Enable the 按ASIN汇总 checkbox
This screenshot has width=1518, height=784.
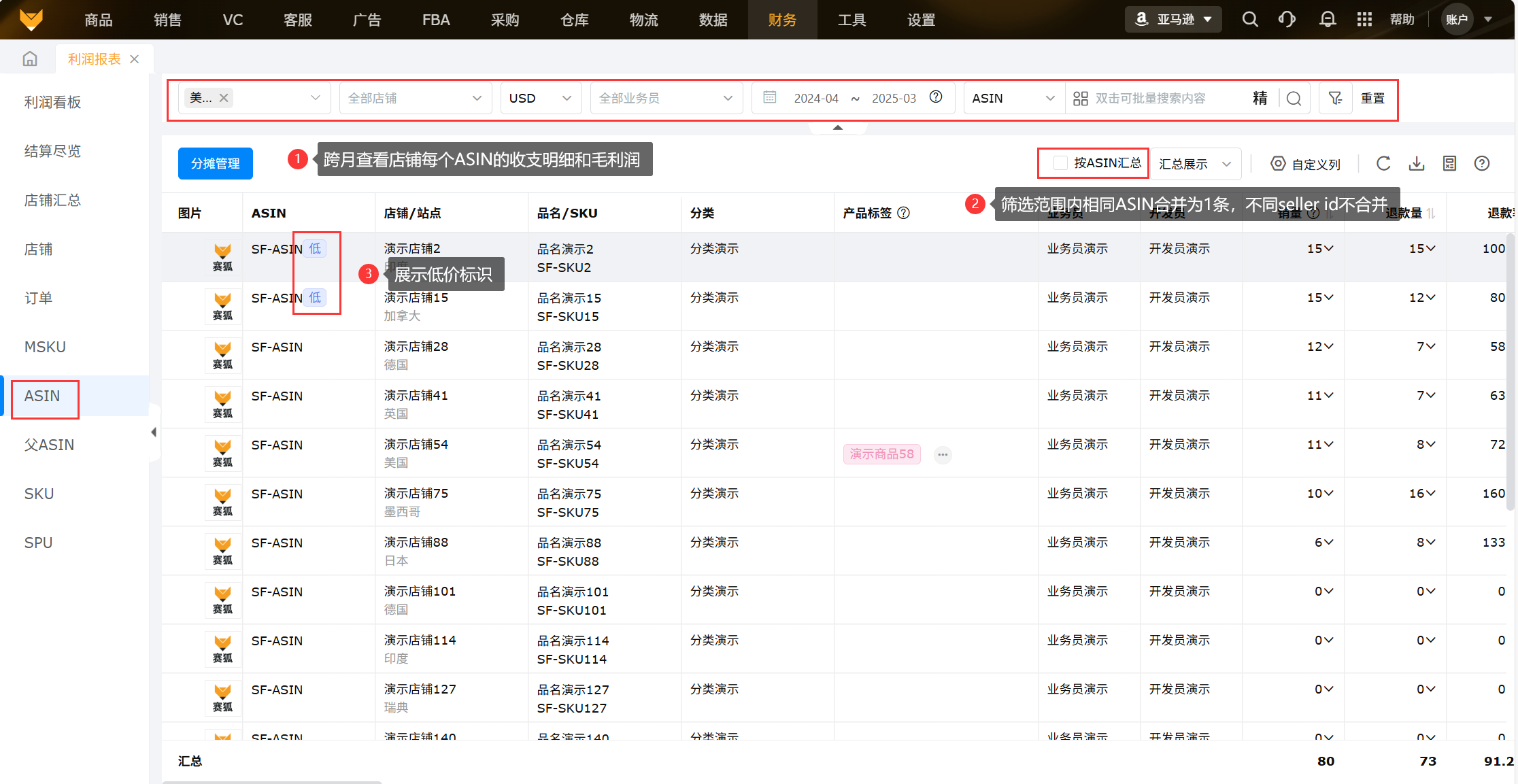tap(1060, 163)
